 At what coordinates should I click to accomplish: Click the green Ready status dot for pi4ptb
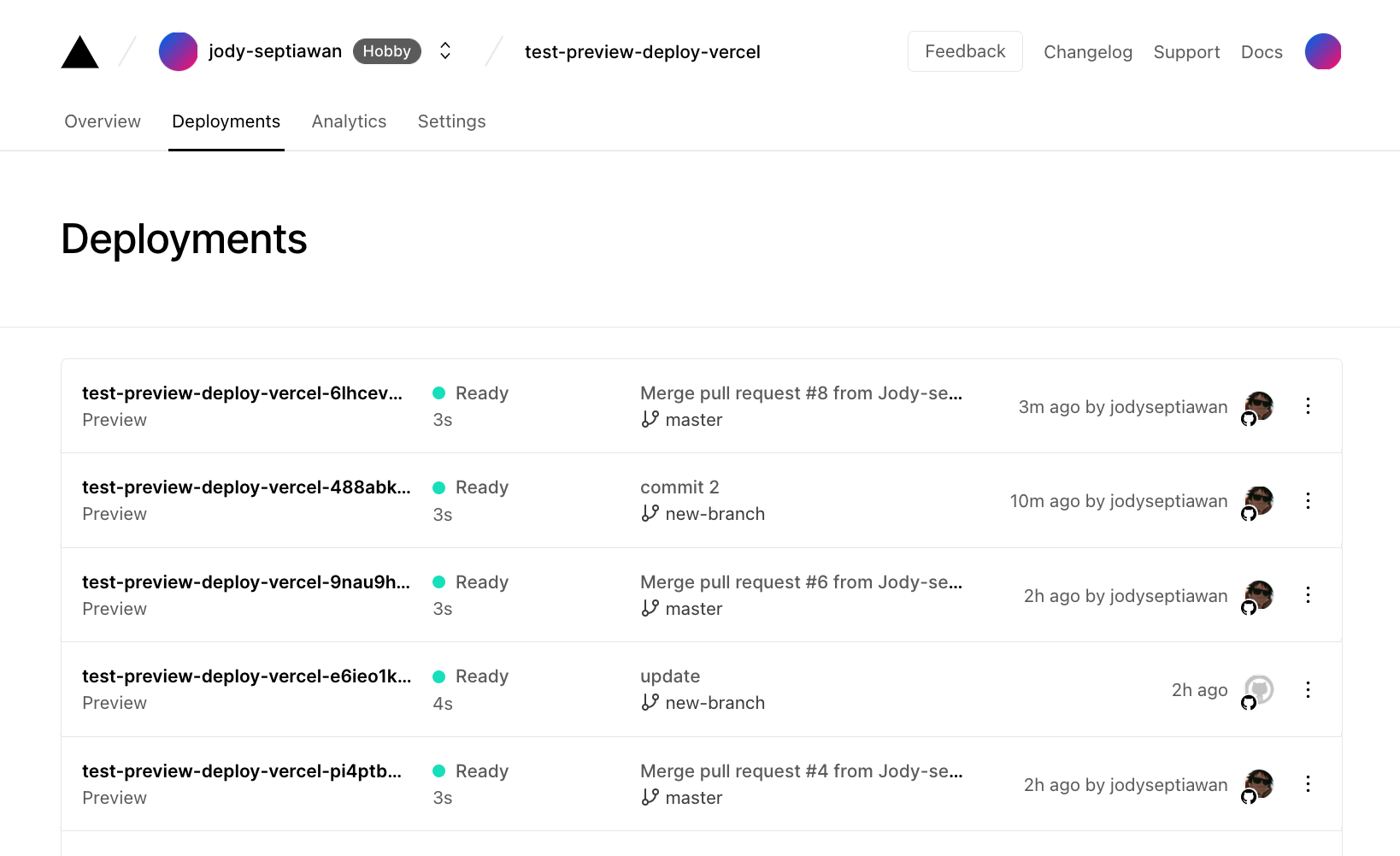439,771
